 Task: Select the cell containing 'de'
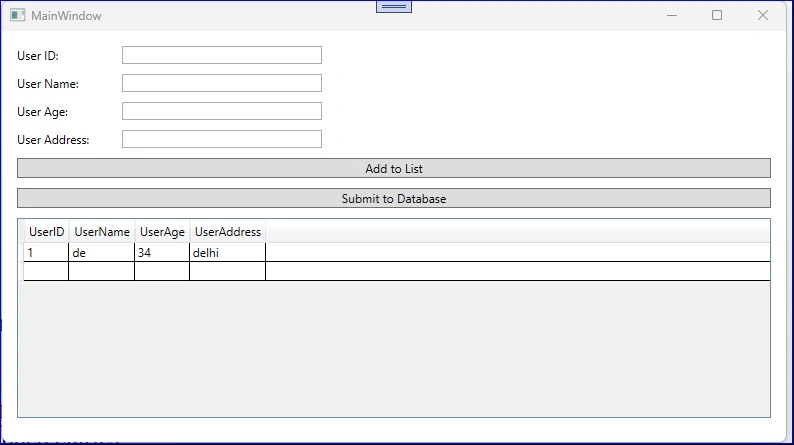pyautogui.click(x=101, y=253)
